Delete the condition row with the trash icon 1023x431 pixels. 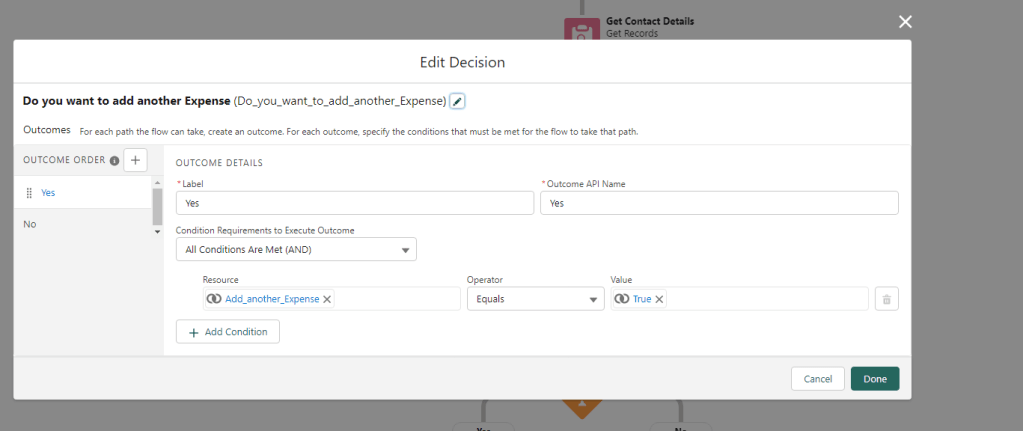[886, 299]
